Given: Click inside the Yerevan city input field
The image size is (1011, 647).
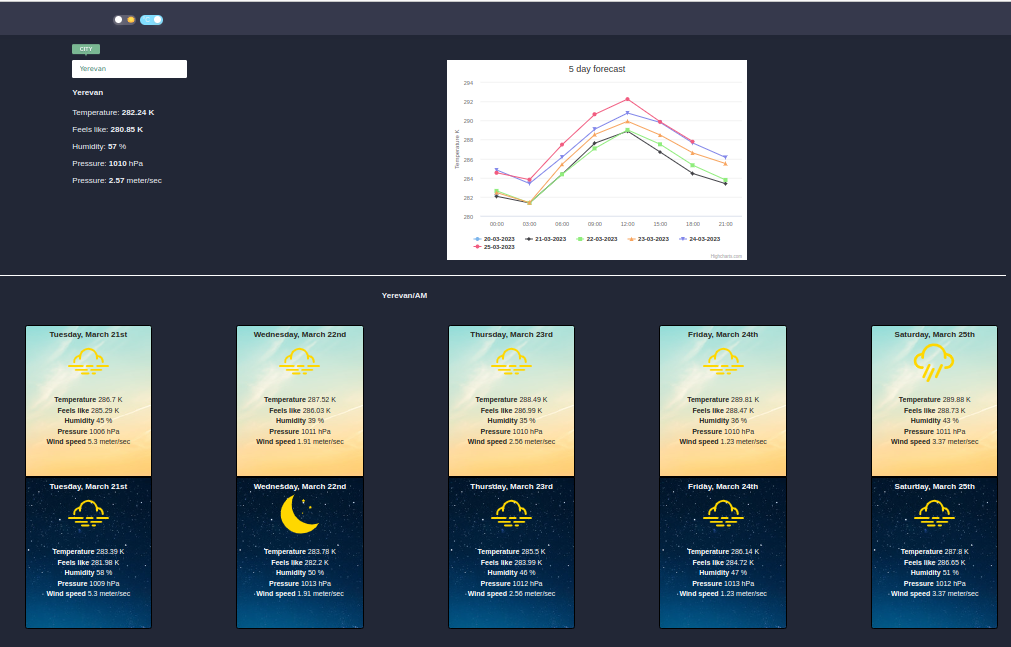Looking at the screenshot, I should 128,68.
